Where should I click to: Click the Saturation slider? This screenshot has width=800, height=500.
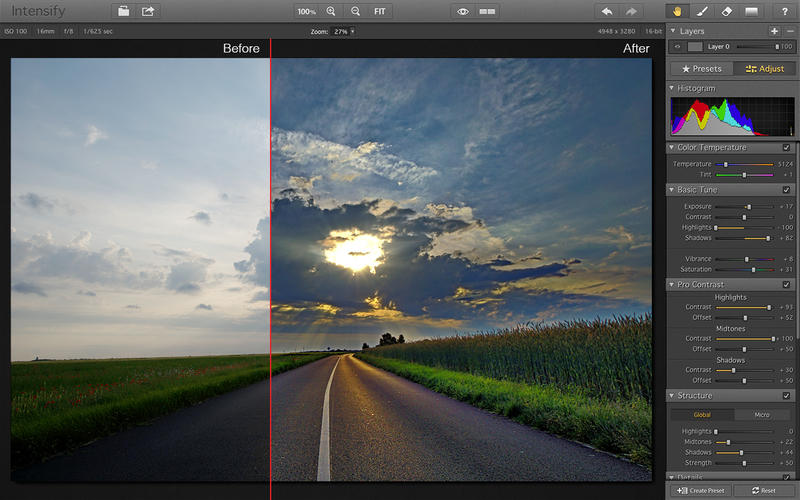(744, 269)
